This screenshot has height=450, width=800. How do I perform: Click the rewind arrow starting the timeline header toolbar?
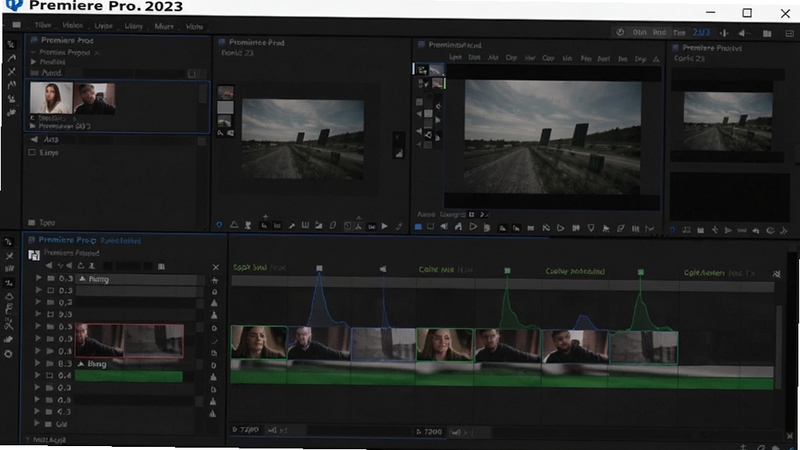[x=49, y=266]
